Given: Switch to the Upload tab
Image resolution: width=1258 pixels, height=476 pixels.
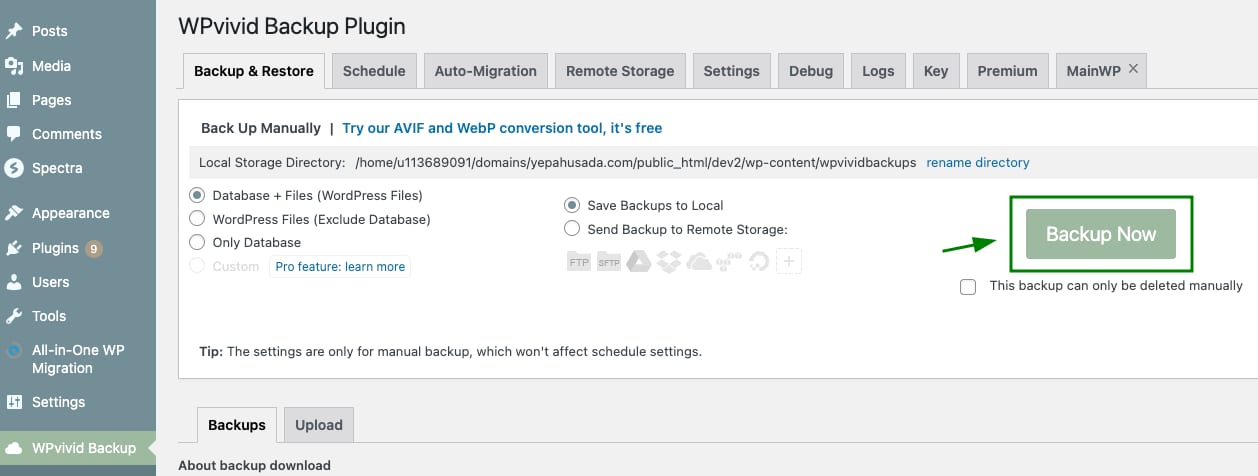Looking at the screenshot, I should tap(318, 425).
